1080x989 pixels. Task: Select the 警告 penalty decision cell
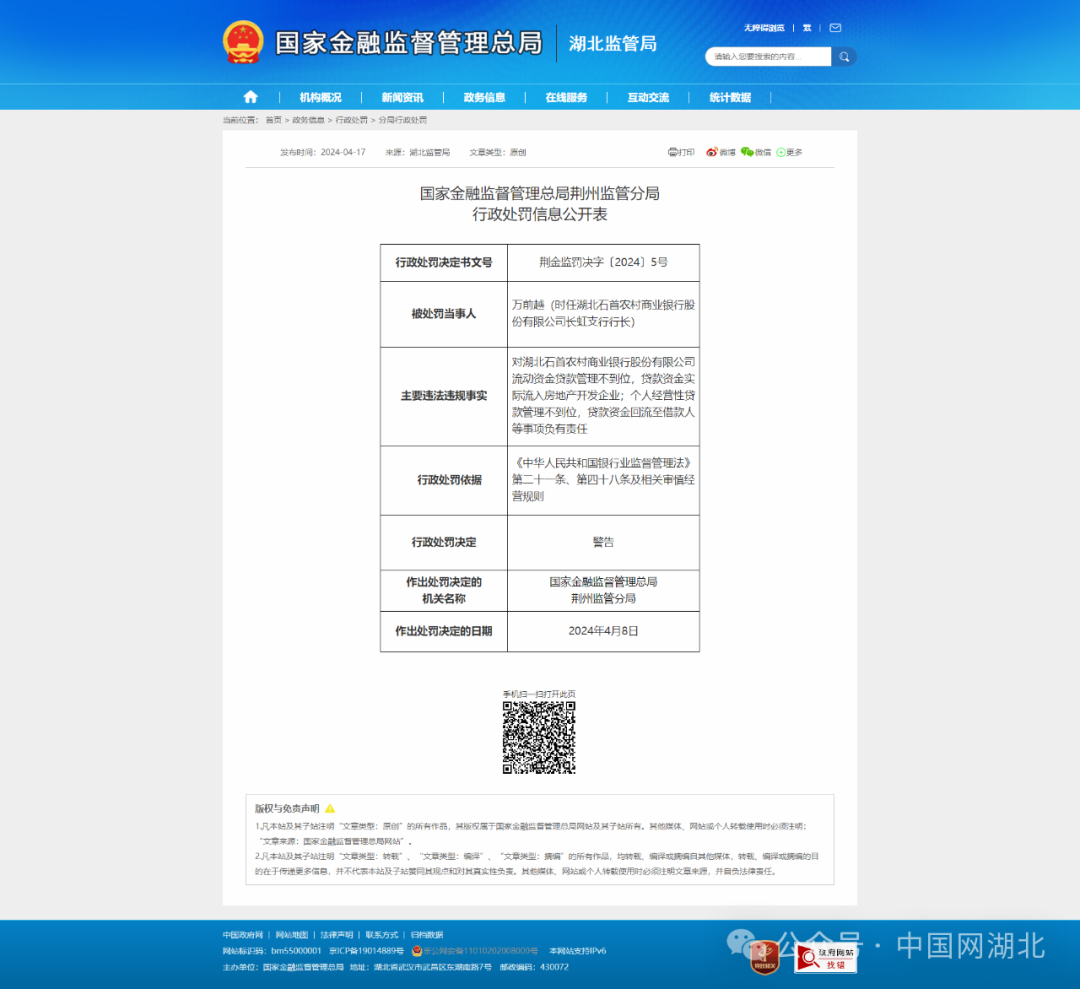603,542
